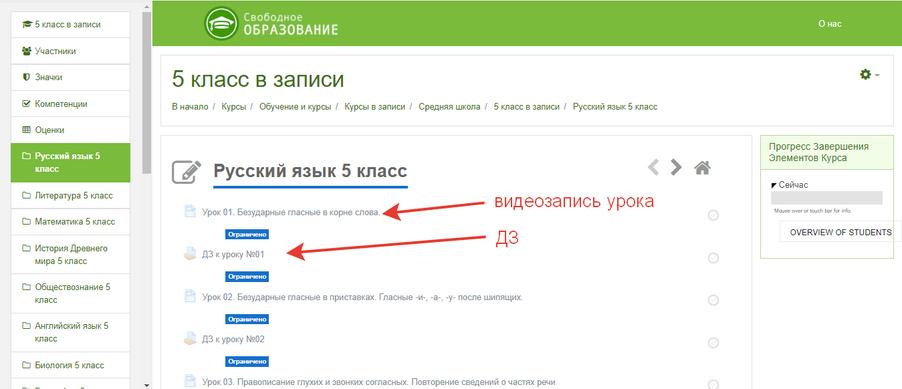Click 5 класс в записи breadcrumb link

526,107
